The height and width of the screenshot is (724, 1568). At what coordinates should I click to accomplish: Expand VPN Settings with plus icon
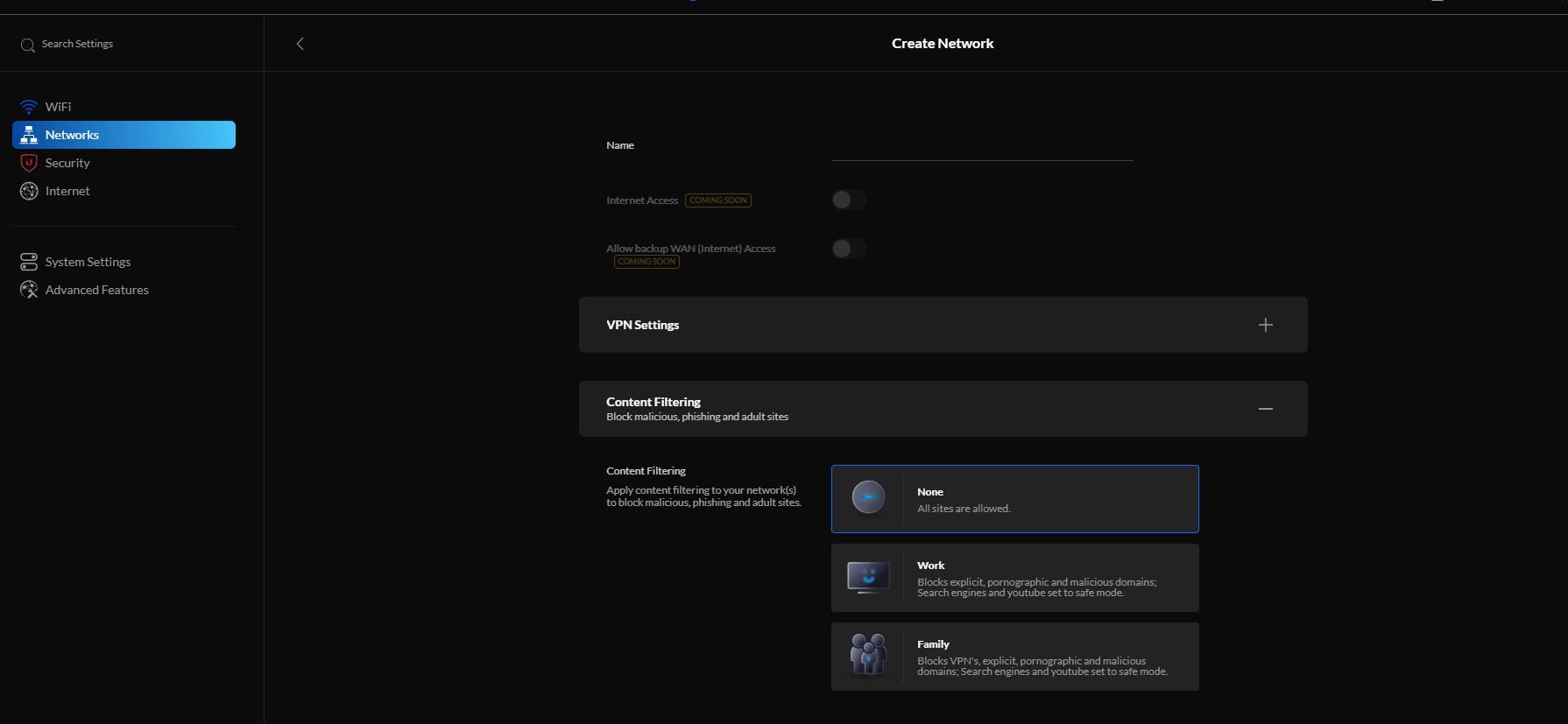point(1265,325)
